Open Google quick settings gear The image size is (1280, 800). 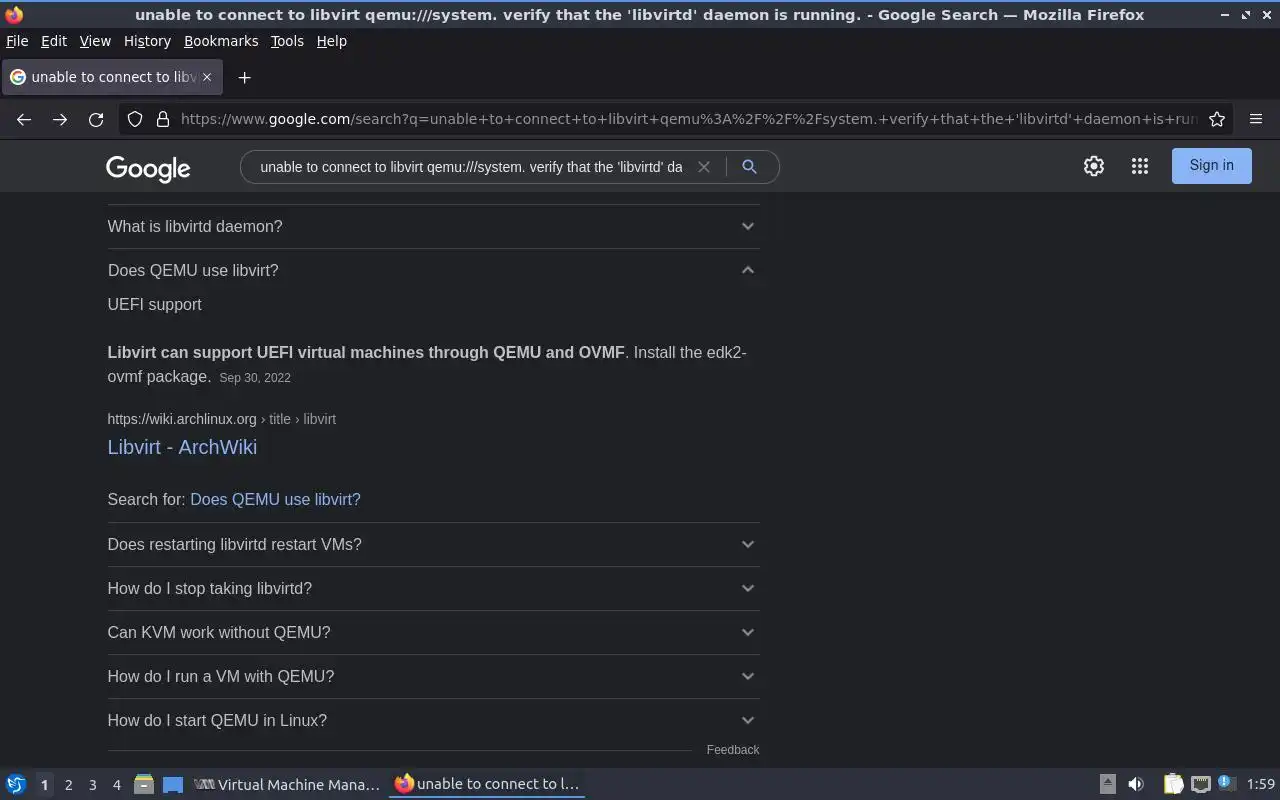pyautogui.click(x=1094, y=166)
